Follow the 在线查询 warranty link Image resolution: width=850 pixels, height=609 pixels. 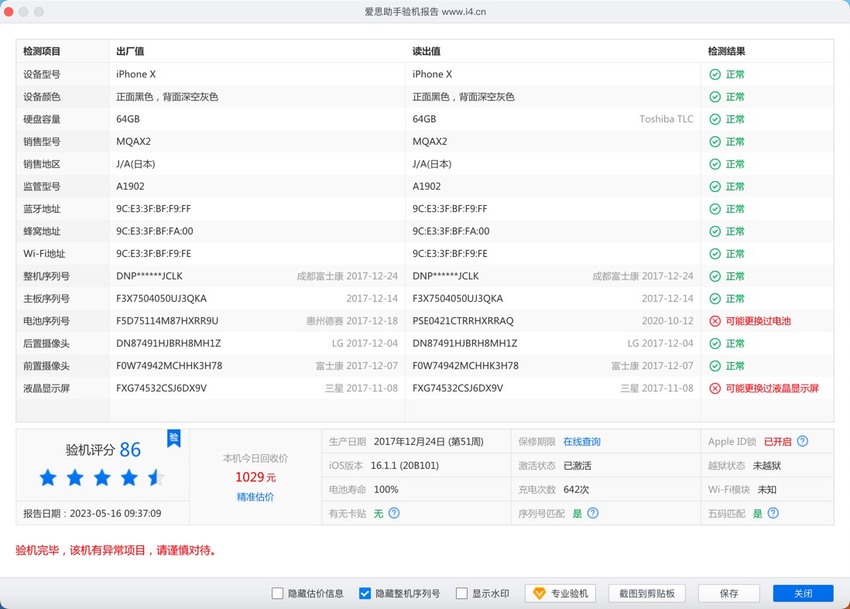[582, 441]
